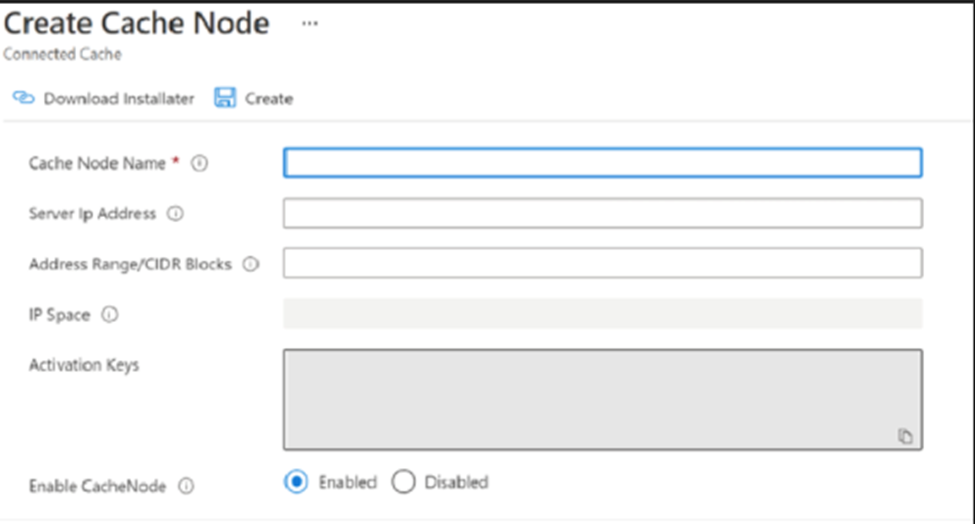Click the Disabled option label
This screenshot has height=524, width=975.
point(456,482)
